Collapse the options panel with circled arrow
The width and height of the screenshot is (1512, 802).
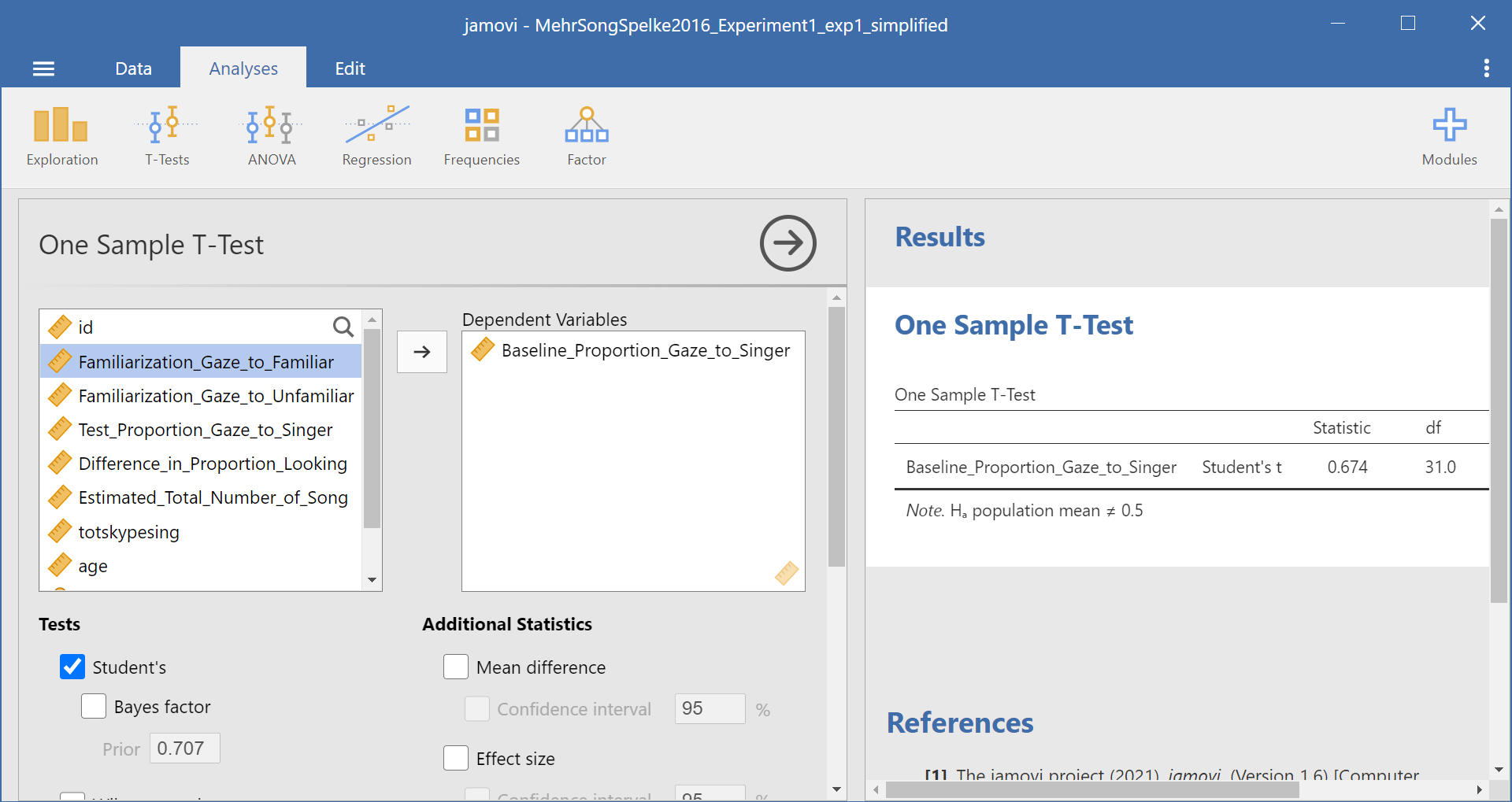(787, 243)
